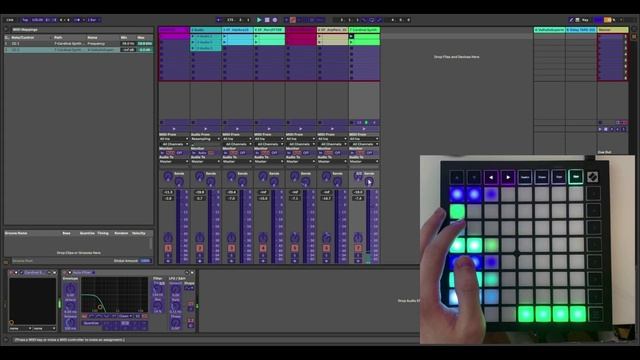640x360 pixels.
Task: Launch first clip in Cardinal Synth track
Action: [351, 36]
